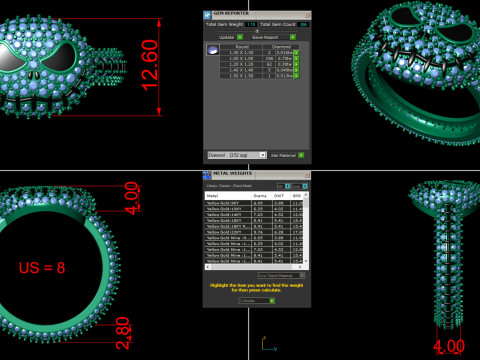
Task: Click the Total Gem Weight value field
Action: [251, 24]
